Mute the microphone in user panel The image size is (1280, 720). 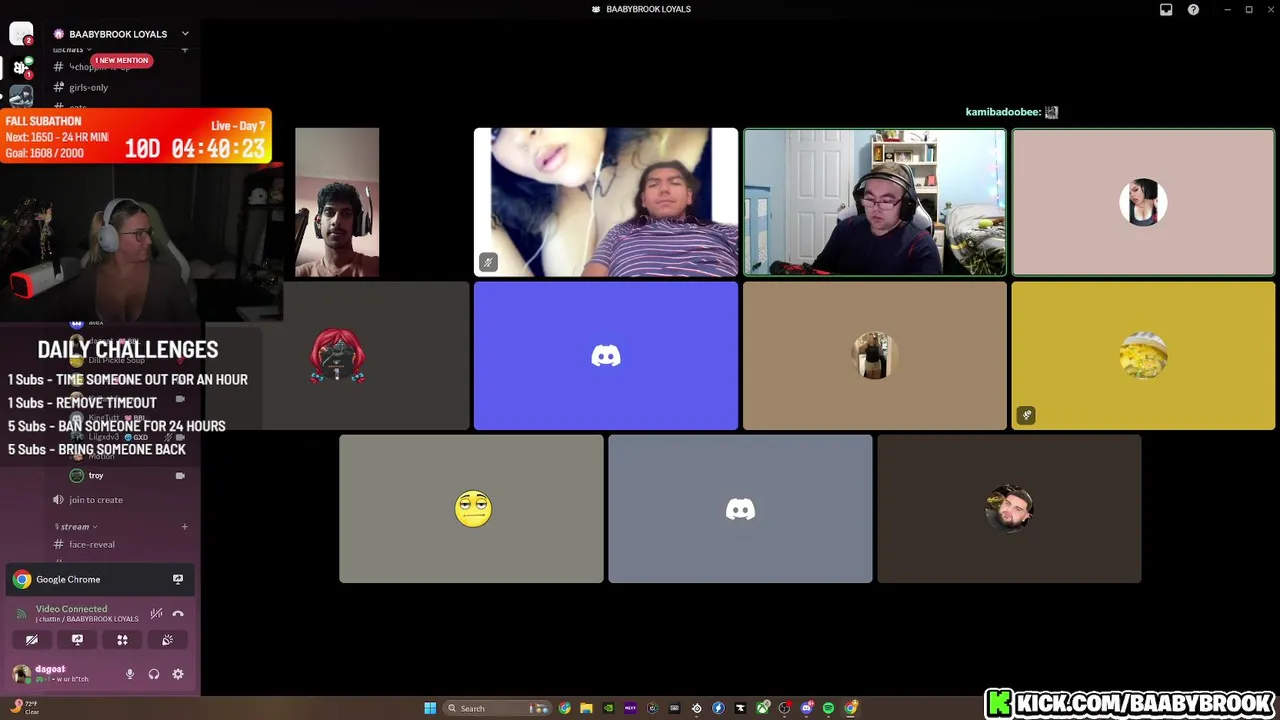[130, 674]
